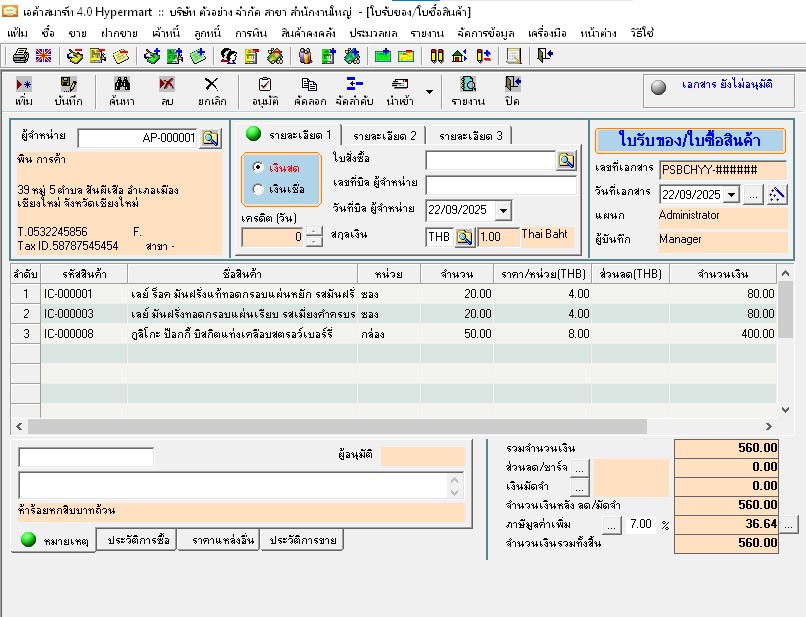Click the ใบสั่งซื้อ purchase order input field
This screenshot has height=617, width=806.
(x=489, y=160)
